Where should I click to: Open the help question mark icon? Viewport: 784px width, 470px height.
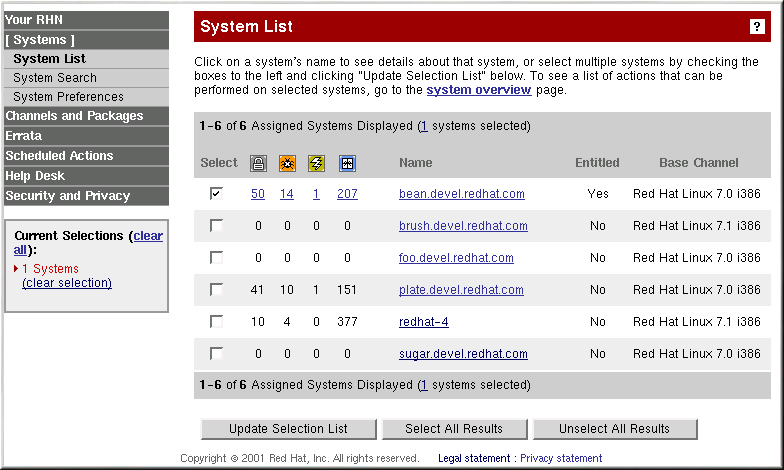click(757, 27)
